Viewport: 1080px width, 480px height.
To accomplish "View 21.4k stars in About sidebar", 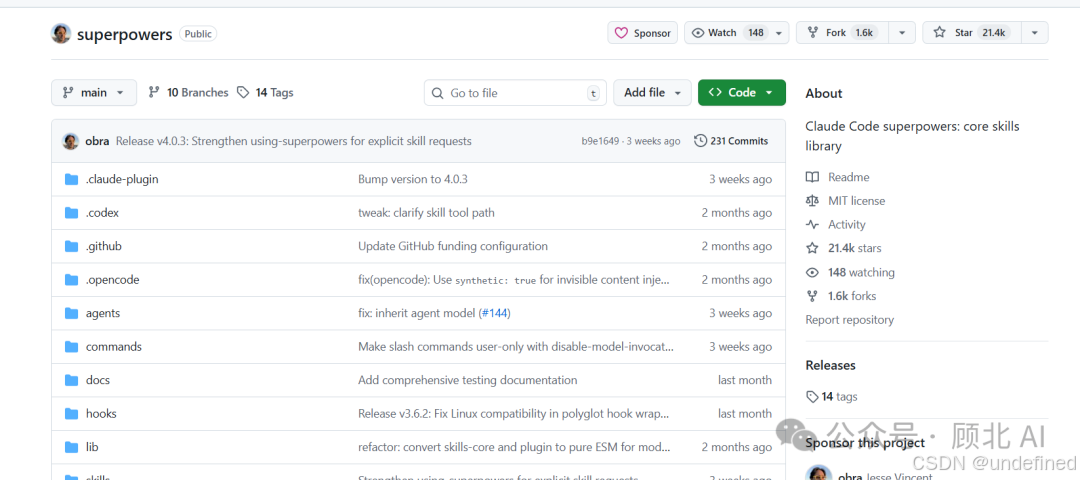I will tap(855, 249).
